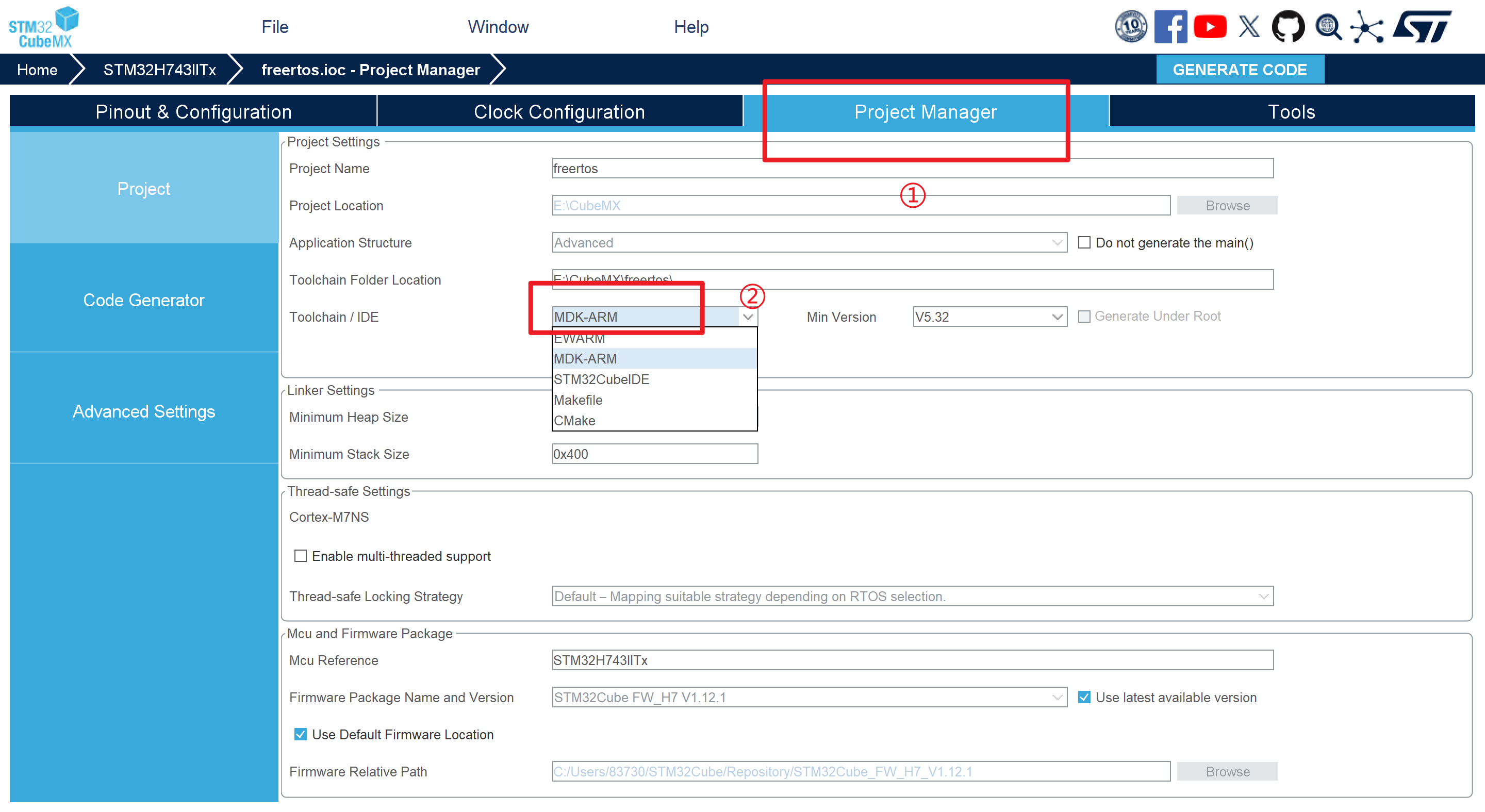This screenshot has height=812, width=1485.
Task: Click the Toolchain Folder Location field
Action: (x=913, y=279)
